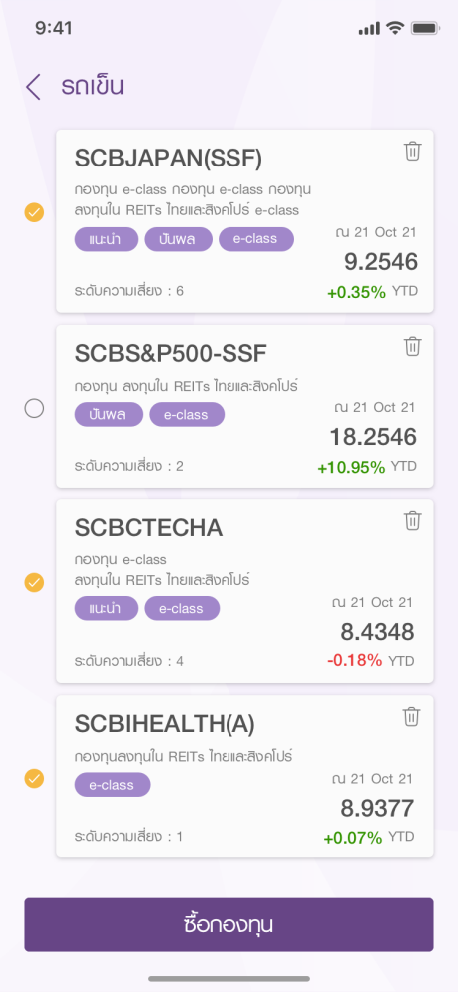Delete SCBIHEALTH(A) fund via trash icon
The width and height of the screenshot is (458, 992).
click(411, 717)
